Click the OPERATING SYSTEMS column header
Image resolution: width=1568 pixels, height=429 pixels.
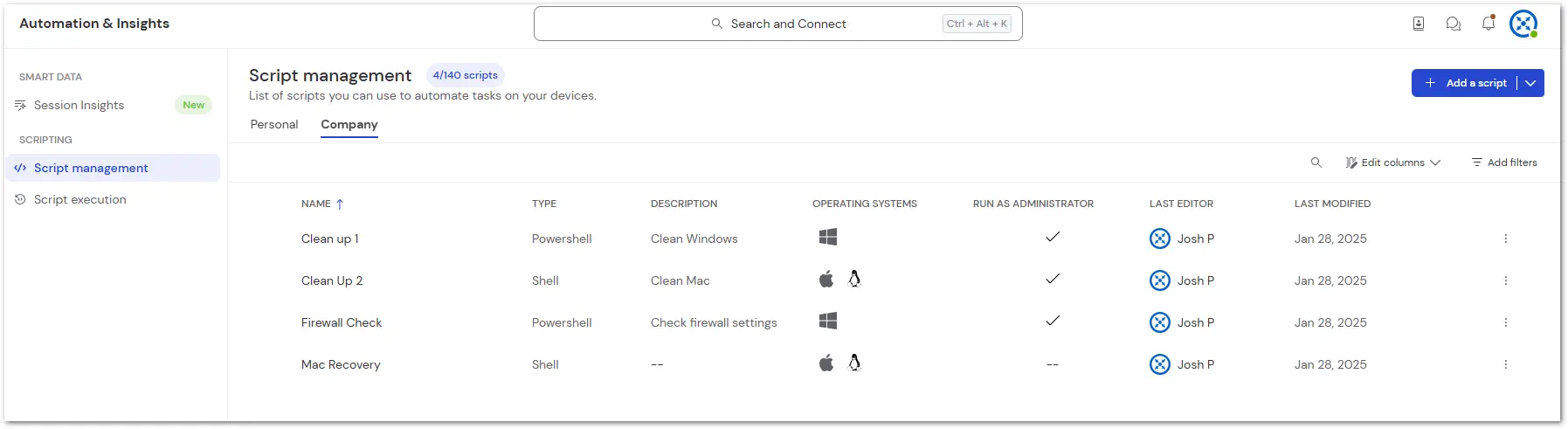(x=865, y=204)
